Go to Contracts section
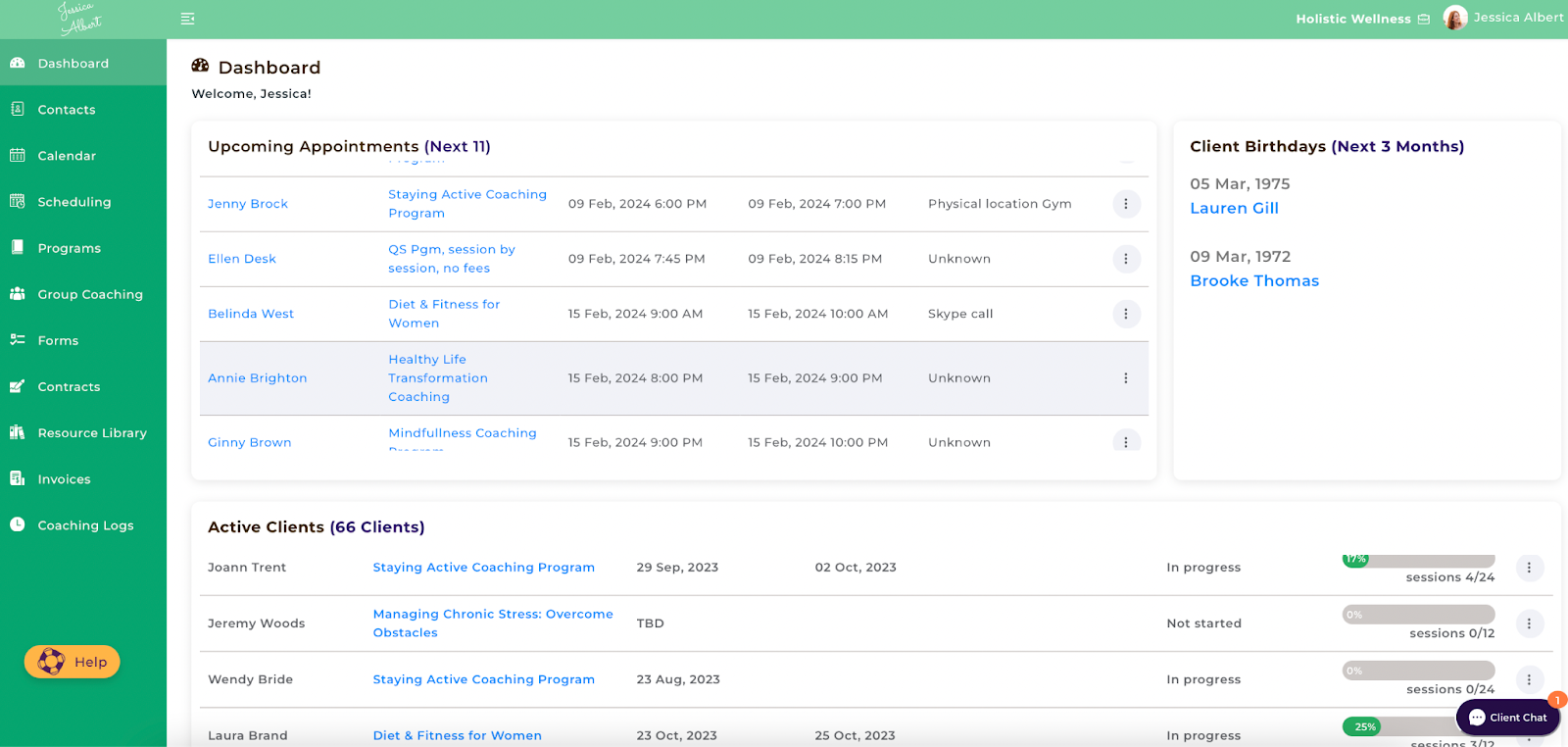This screenshot has height=747, width=1568. (x=83, y=385)
